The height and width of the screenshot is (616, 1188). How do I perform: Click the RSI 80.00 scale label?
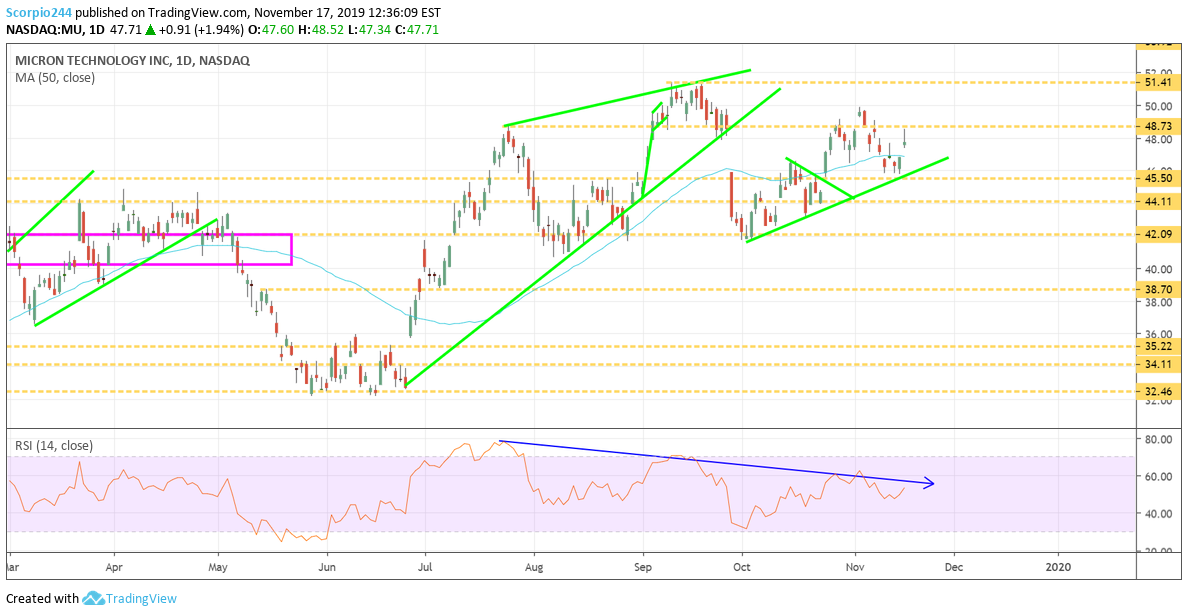coord(1158,439)
